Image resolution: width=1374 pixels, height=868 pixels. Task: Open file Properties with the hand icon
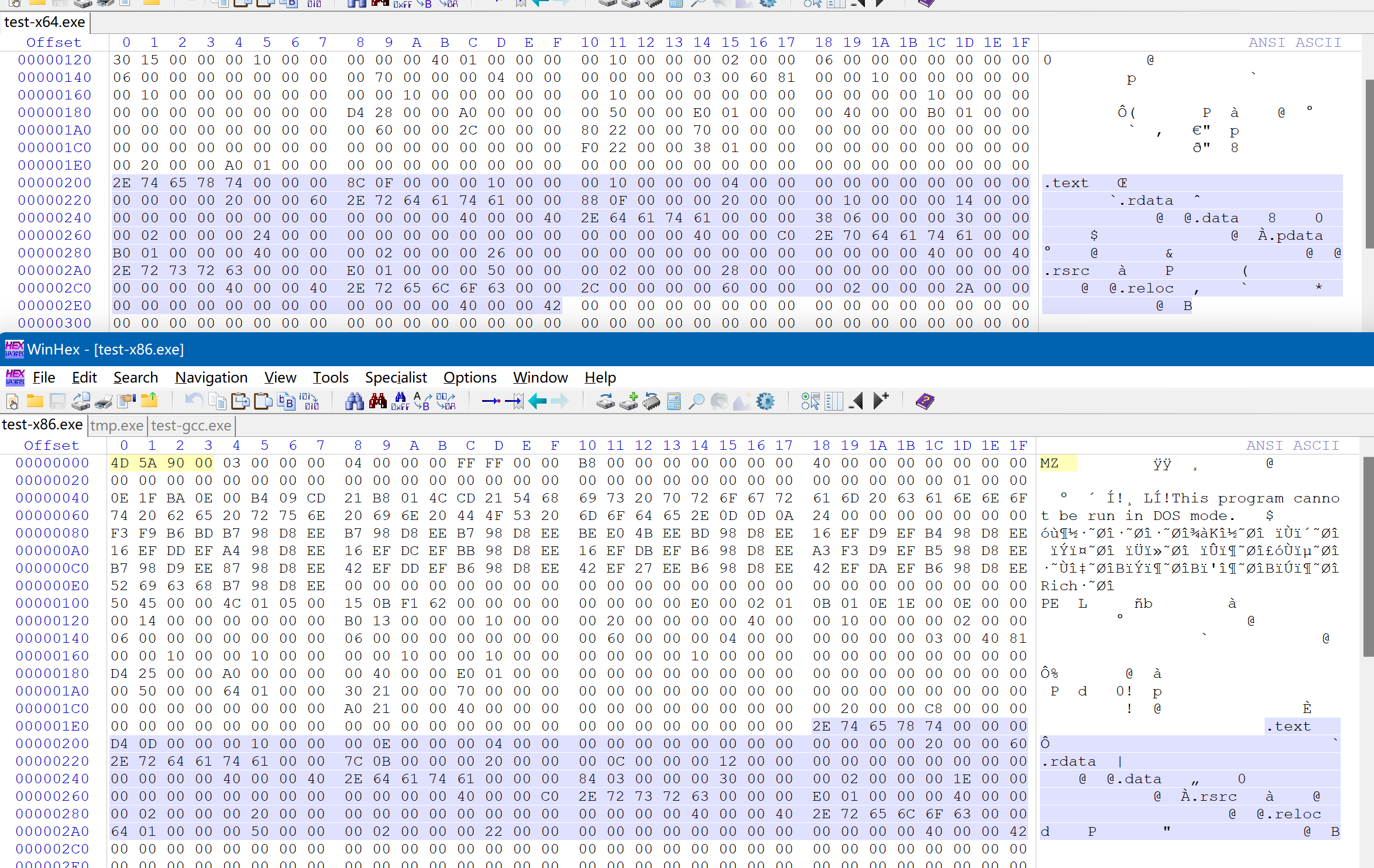pos(126,401)
